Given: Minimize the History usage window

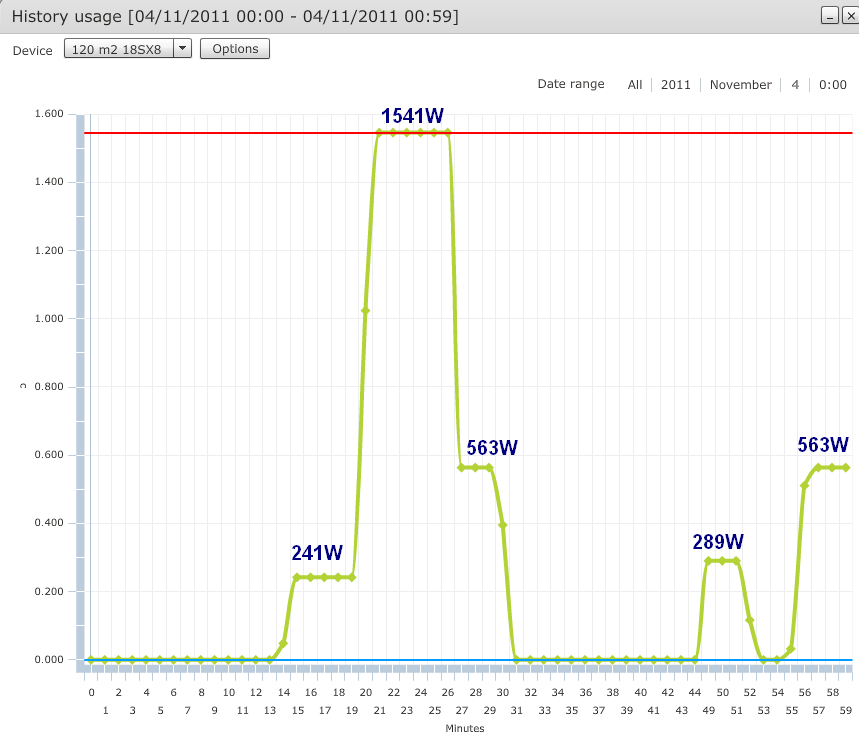Looking at the screenshot, I should 829,16.
